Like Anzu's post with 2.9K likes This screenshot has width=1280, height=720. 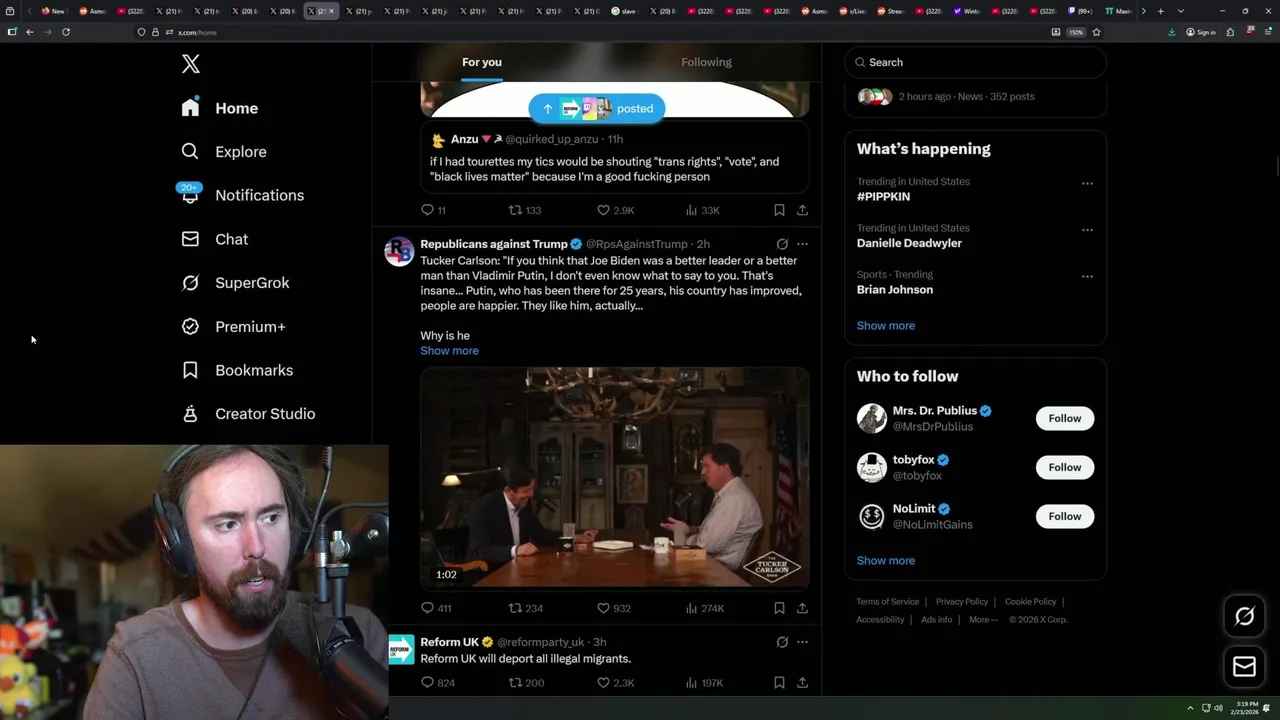pyautogui.click(x=615, y=210)
